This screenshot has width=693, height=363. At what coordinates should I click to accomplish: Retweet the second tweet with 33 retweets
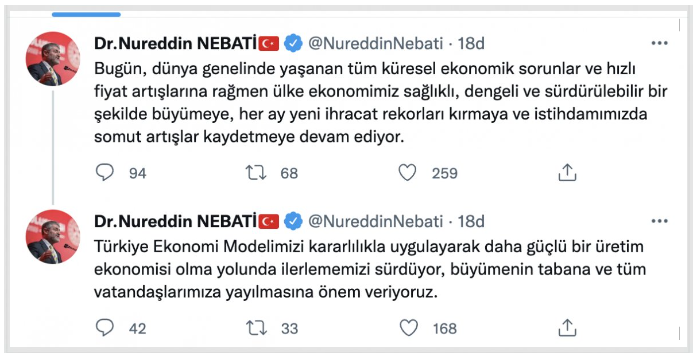pyautogui.click(x=256, y=328)
